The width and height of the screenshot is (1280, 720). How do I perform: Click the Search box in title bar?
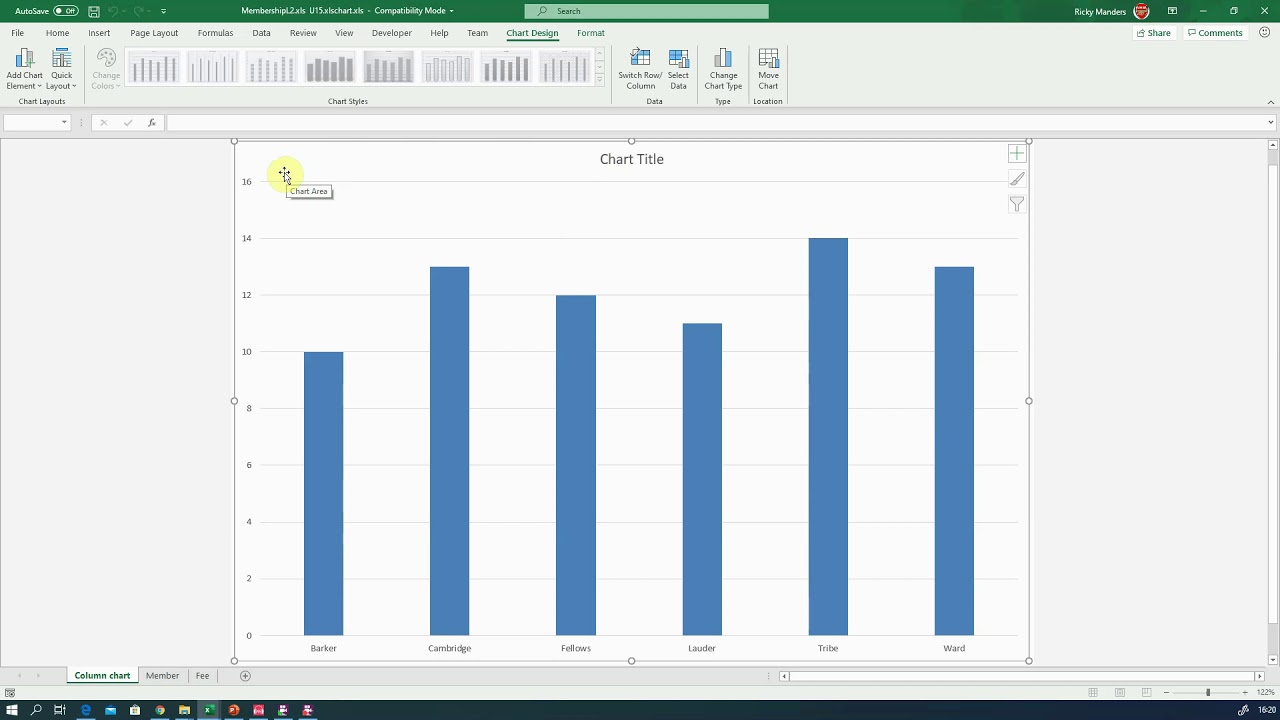click(x=647, y=11)
